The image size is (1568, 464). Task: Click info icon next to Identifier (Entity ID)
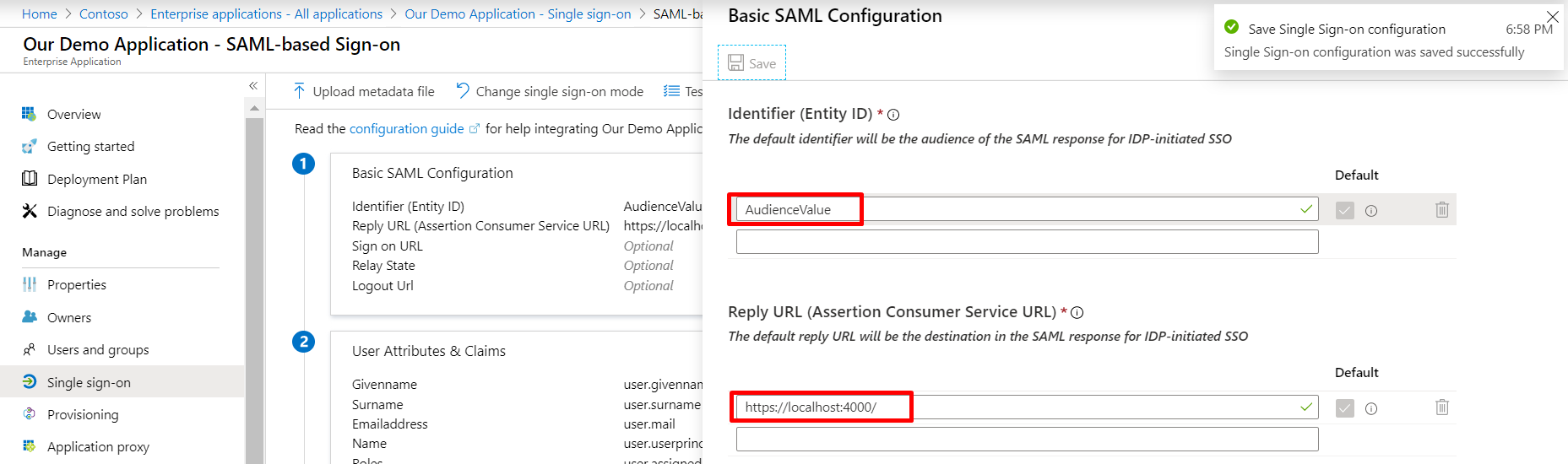(x=893, y=115)
